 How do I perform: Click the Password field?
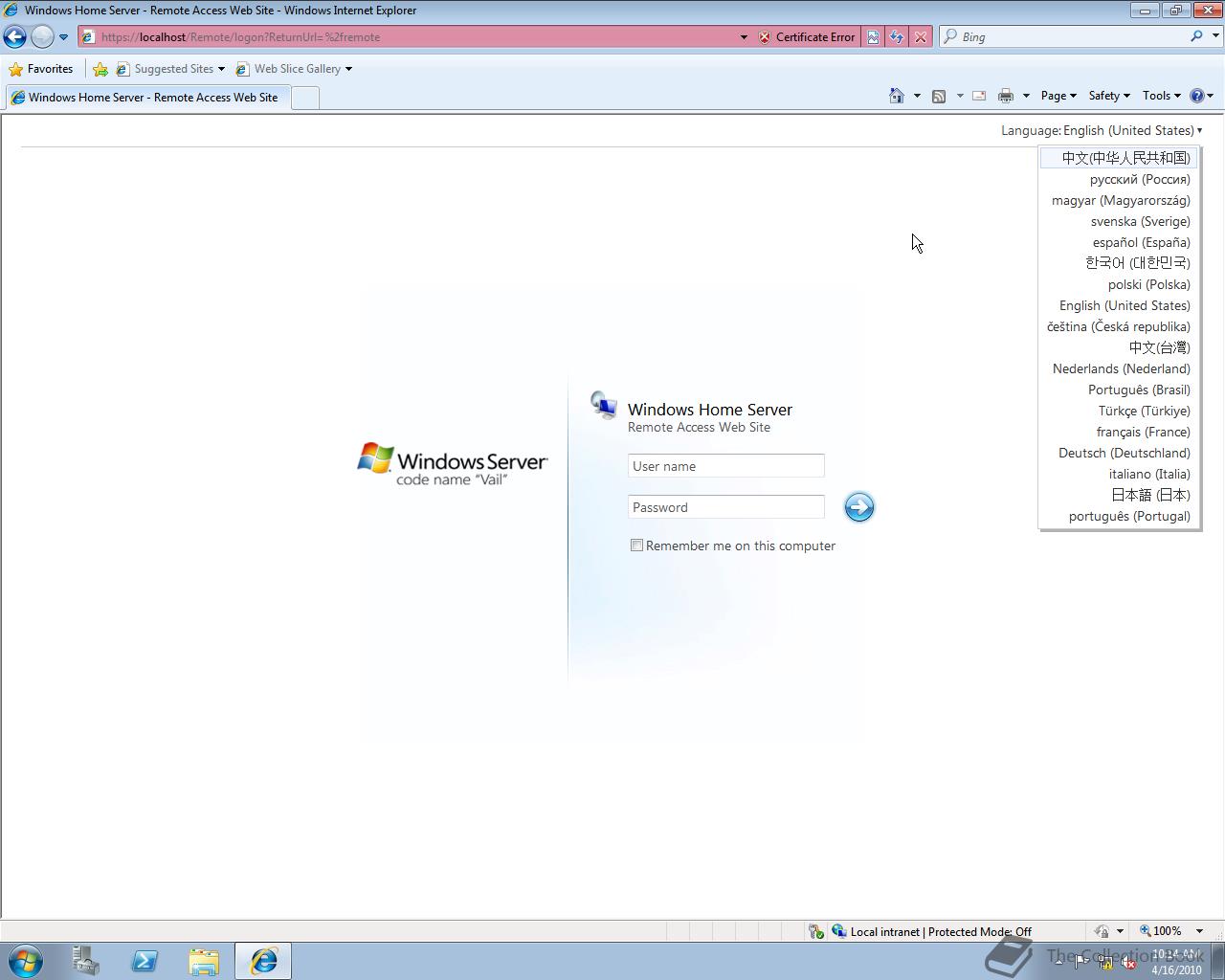click(726, 507)
